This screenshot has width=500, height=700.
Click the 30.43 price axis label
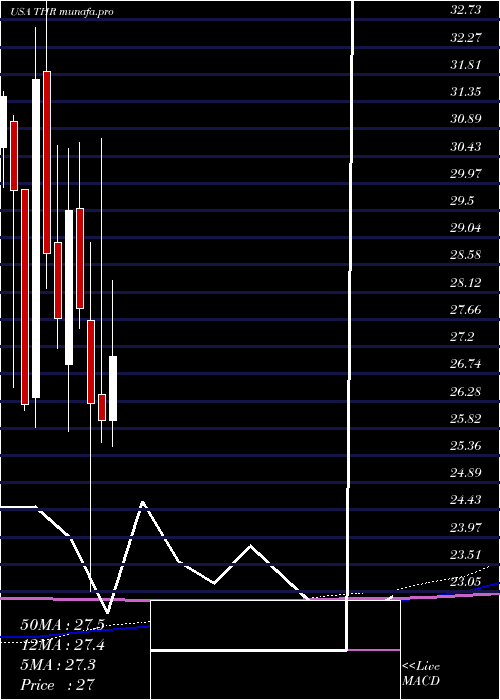point(466,146)
